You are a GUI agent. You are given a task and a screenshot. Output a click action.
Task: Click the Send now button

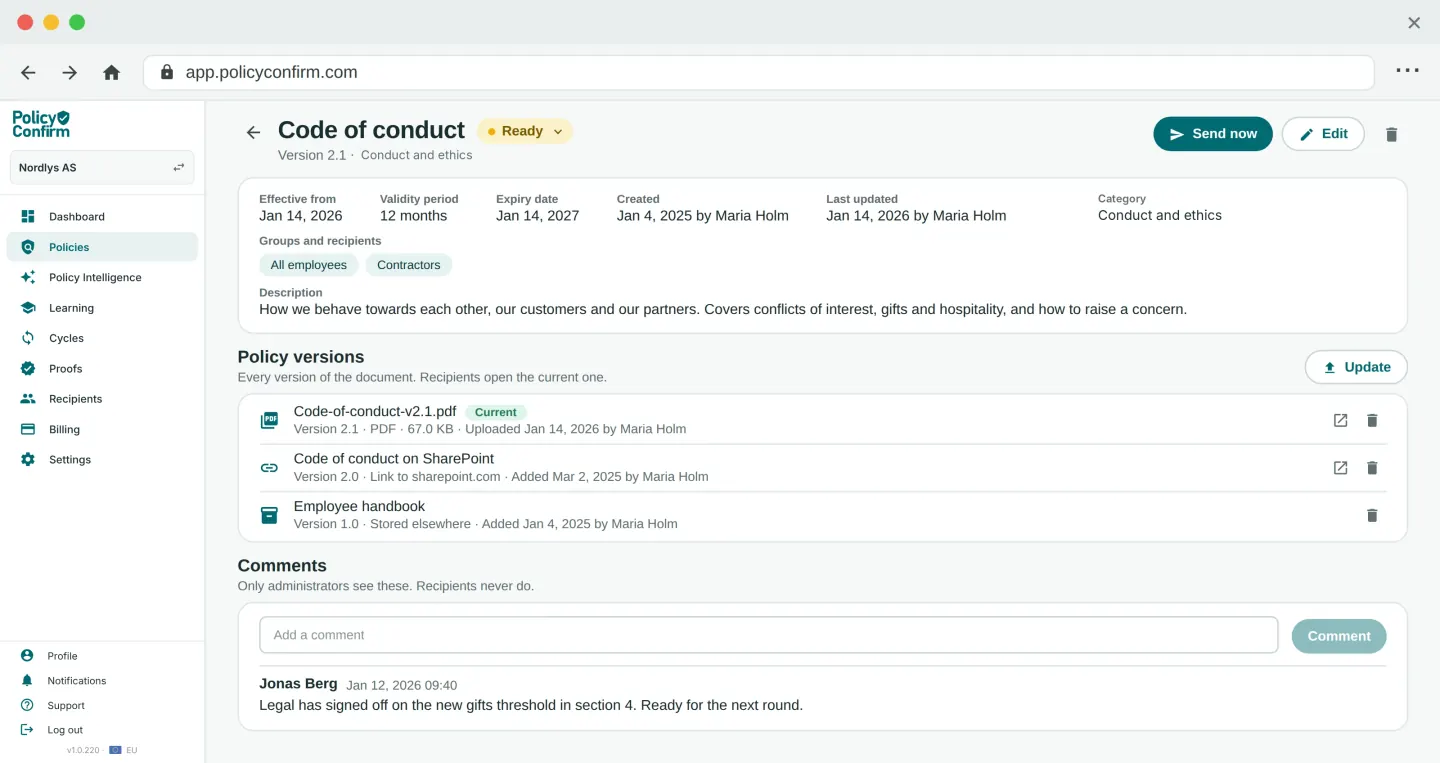click(1212, 134)
